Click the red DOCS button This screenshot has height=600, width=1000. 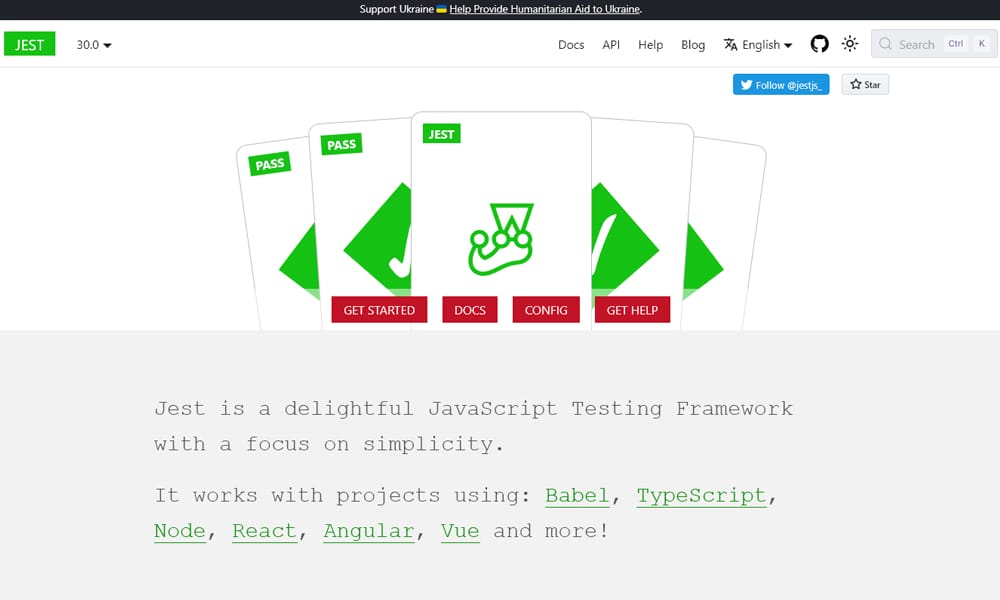tap(470, 310)
